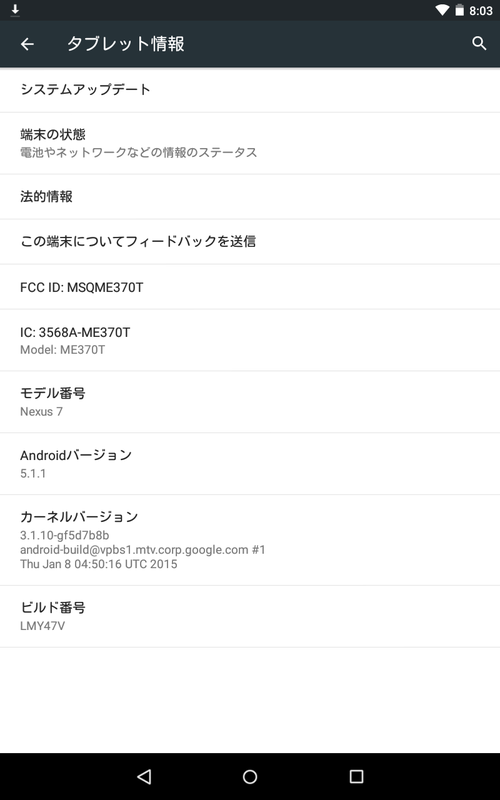Tap the Wi-Fi status icon
The height and width of the screenshot is (800, 500).
[x=442, y=10]
